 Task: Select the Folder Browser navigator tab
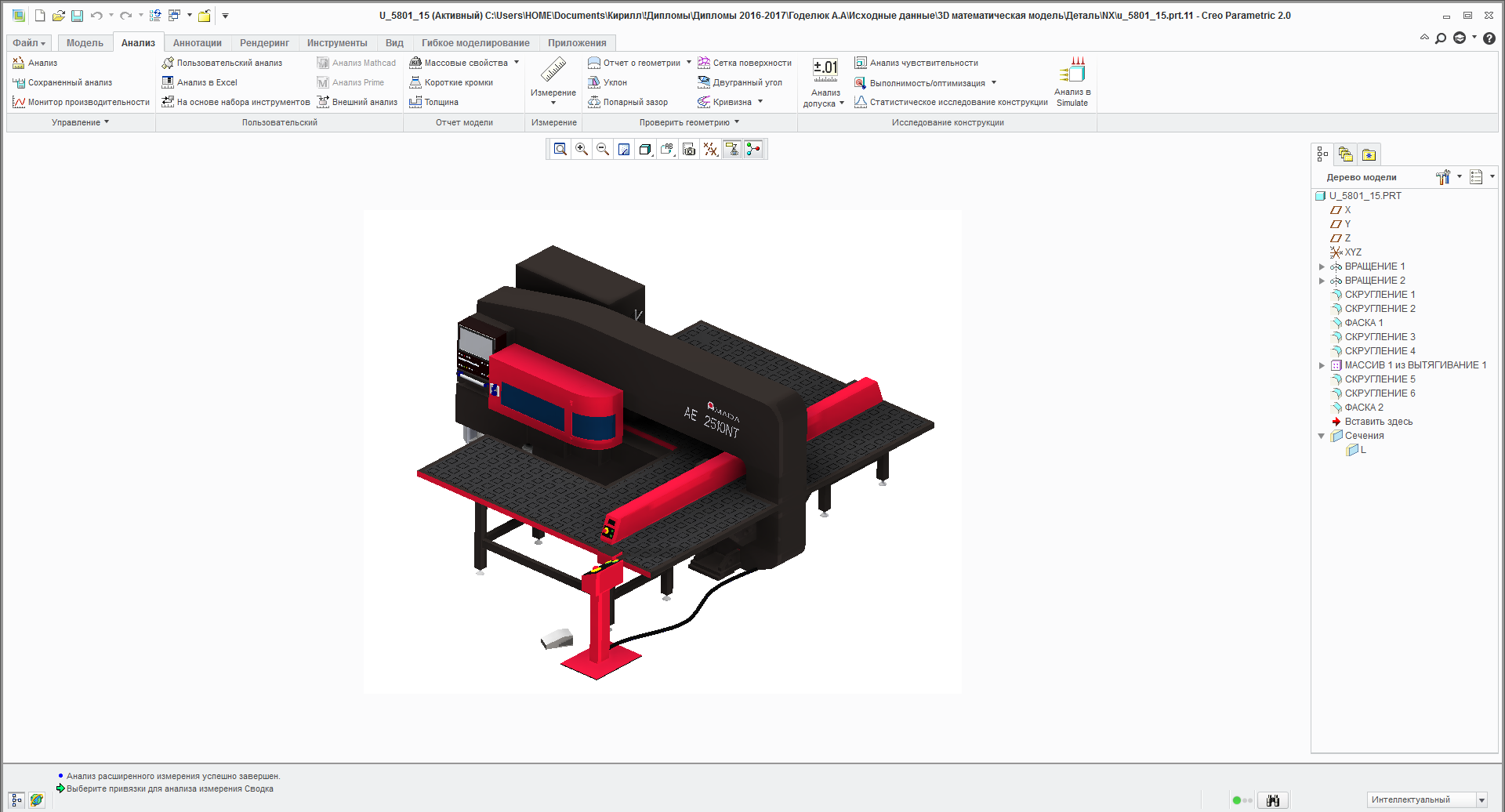coord(1346,154)
